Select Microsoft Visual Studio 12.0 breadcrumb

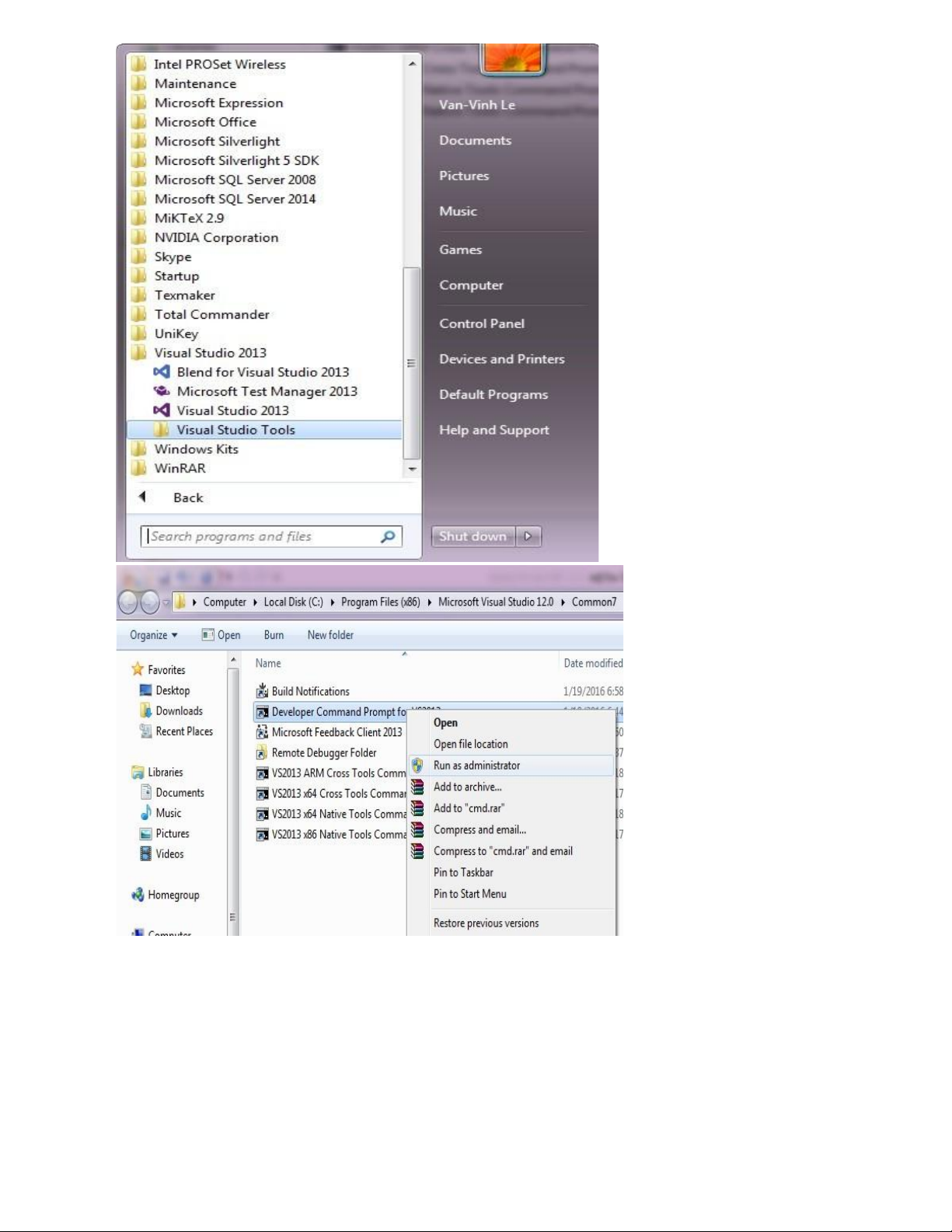(496, 602)
